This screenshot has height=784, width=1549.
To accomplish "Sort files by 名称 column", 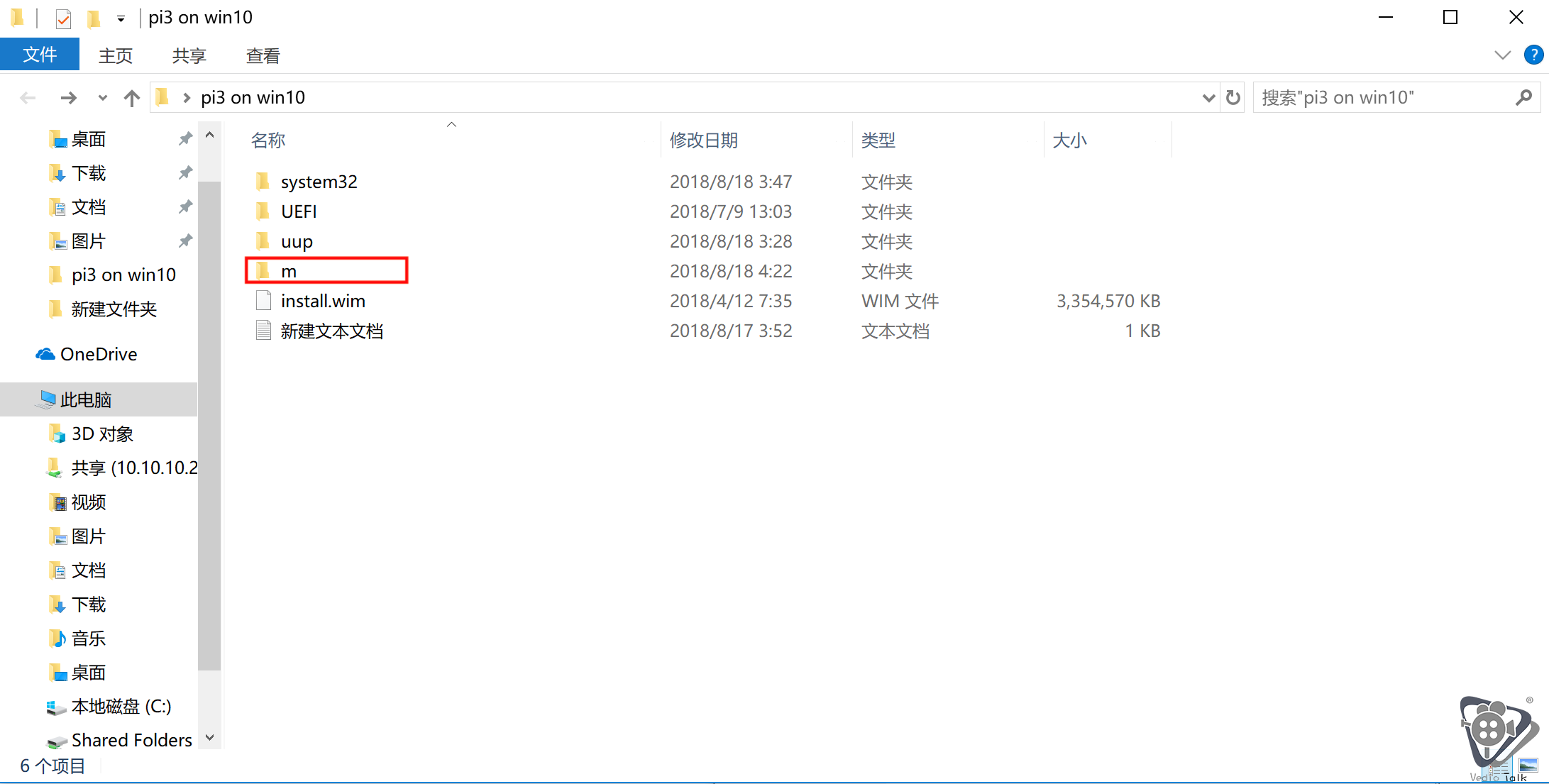I will click(x=268, y=140).
